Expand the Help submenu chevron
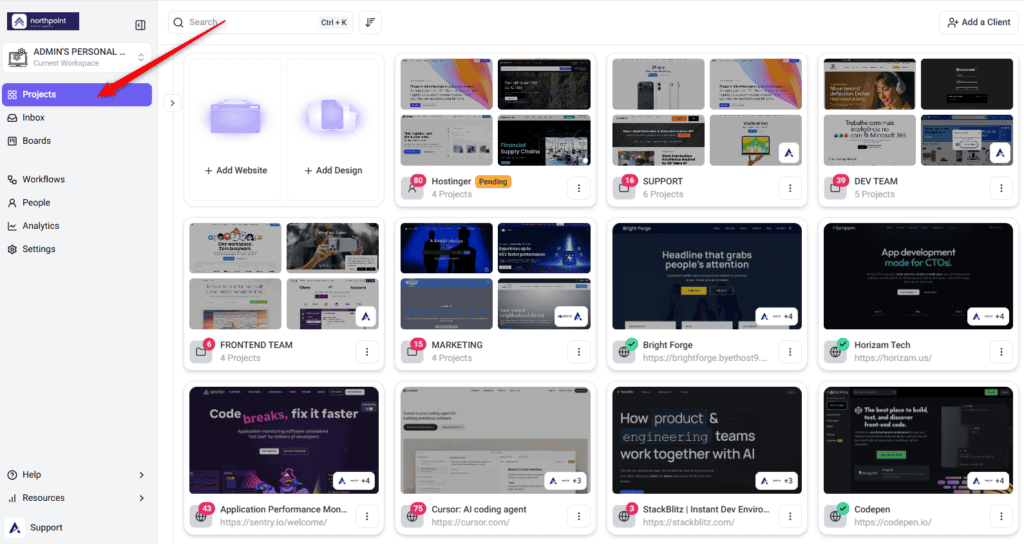The image size is (1024, 544). tap(142, 475)
